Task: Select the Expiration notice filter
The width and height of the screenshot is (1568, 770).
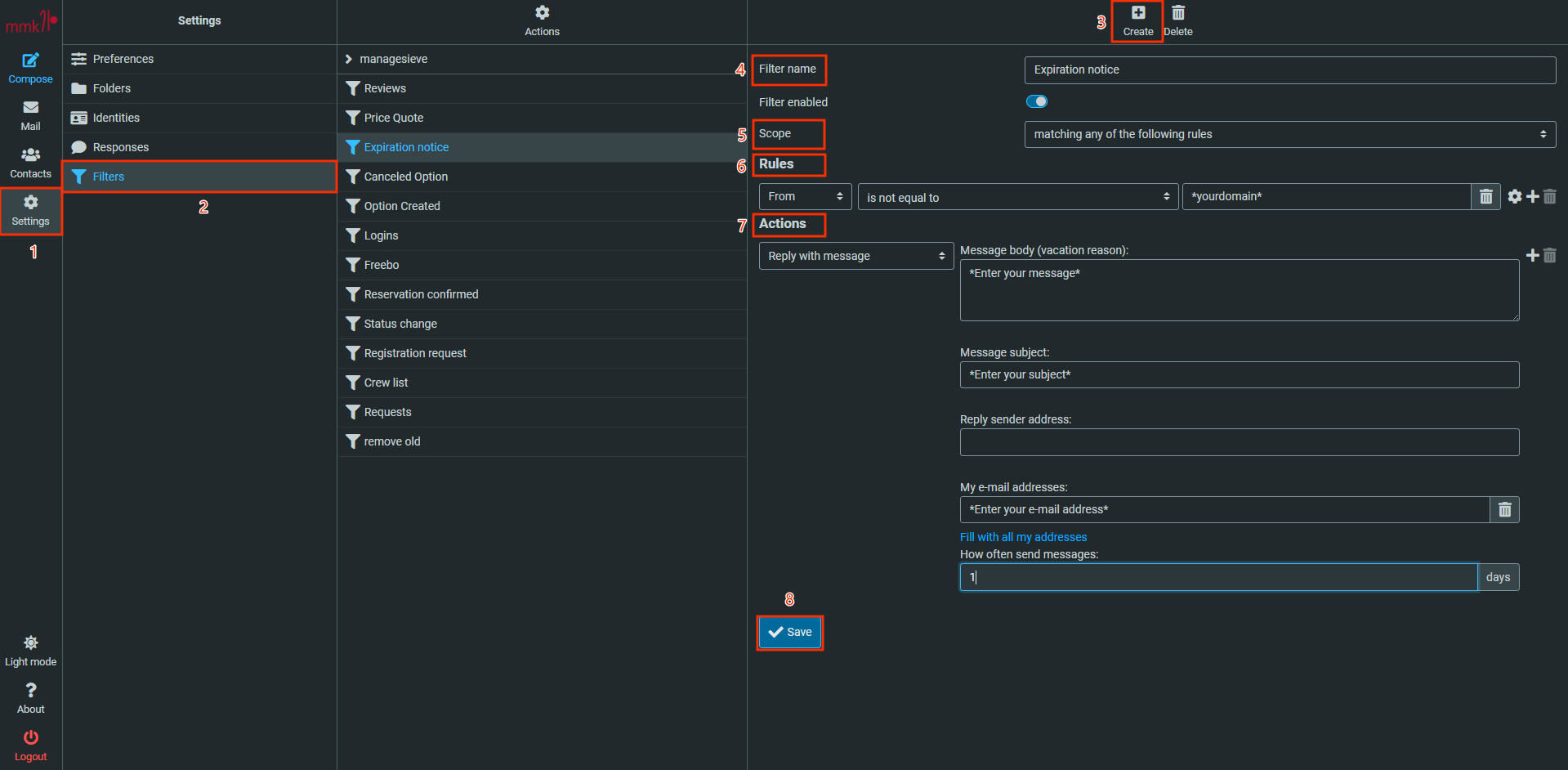Action: click(x=542, y=147)
